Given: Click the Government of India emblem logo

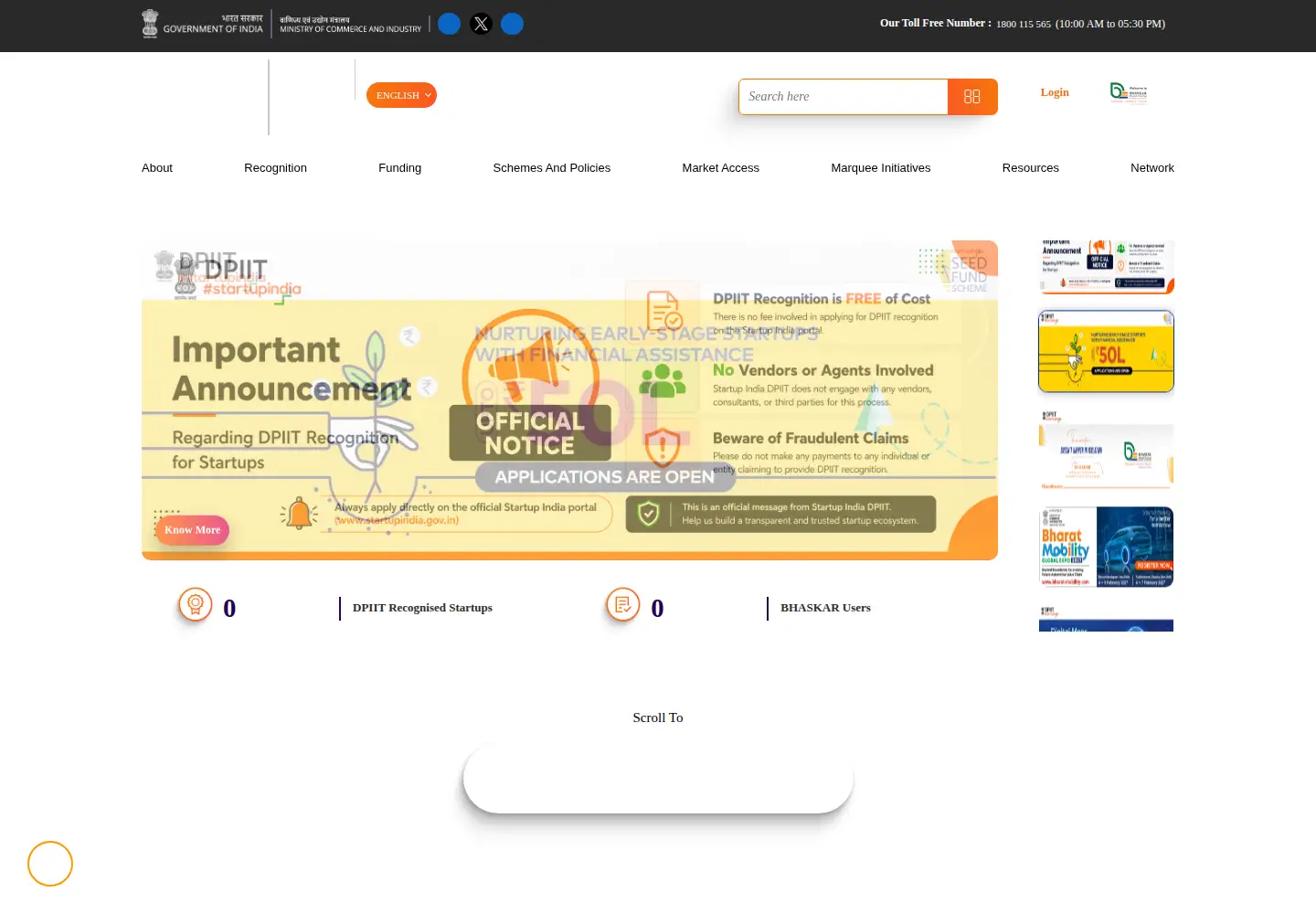Looking at the screenshot, I should pyautogui.click(x=202, y=24).
